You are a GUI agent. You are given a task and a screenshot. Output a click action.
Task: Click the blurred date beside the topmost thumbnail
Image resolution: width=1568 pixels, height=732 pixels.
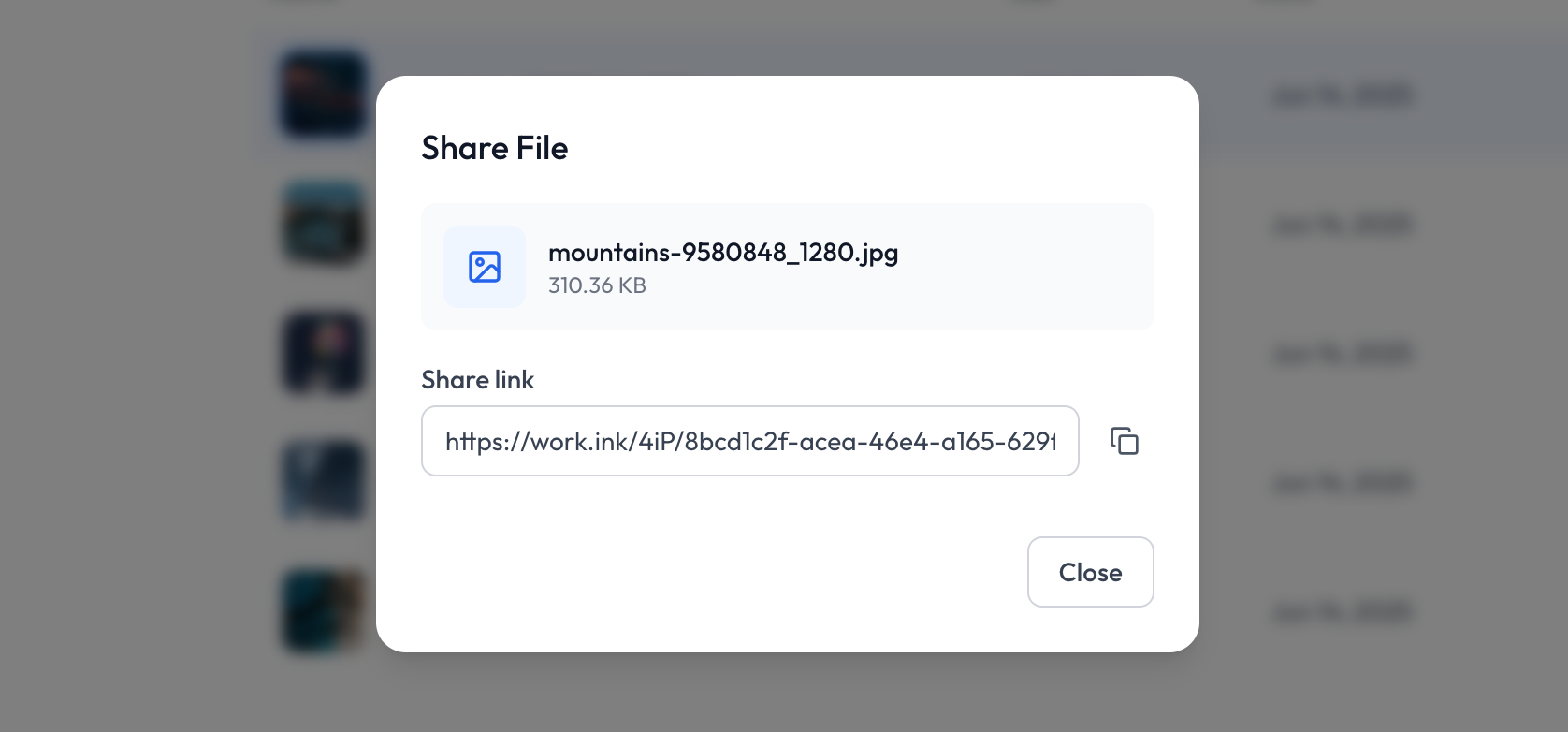(1343, 95)
